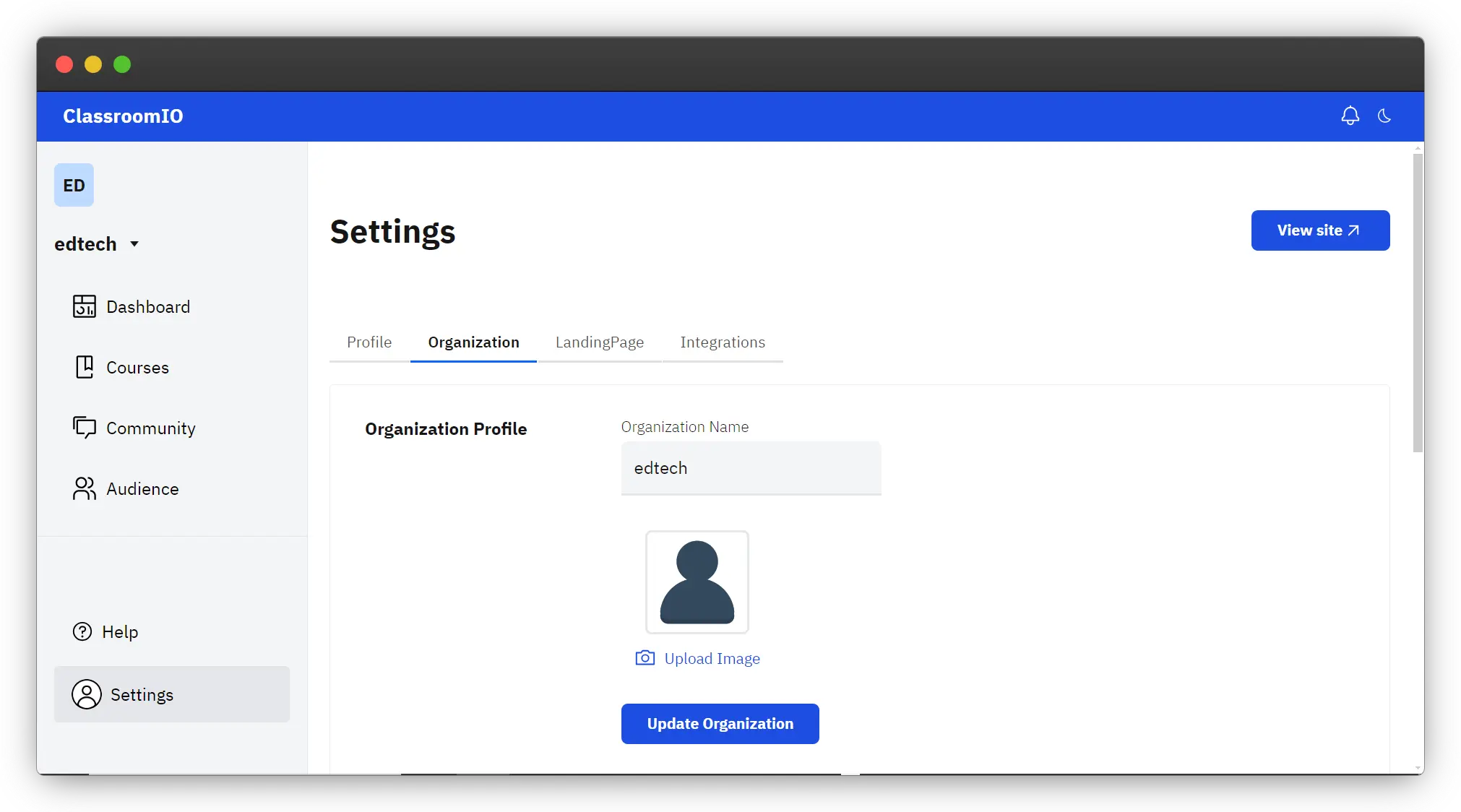
Task: Click the camera icon beside Upload Image
Action: coord(645,658)
